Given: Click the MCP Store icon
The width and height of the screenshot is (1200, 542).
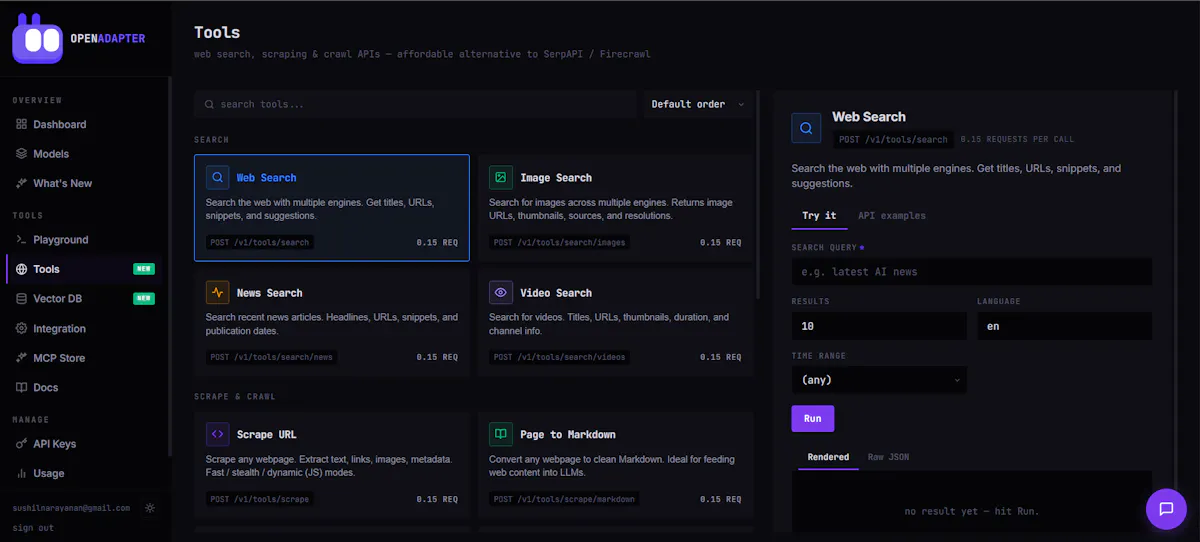Looking at the screenshot, I should click(x=22, y=358).
